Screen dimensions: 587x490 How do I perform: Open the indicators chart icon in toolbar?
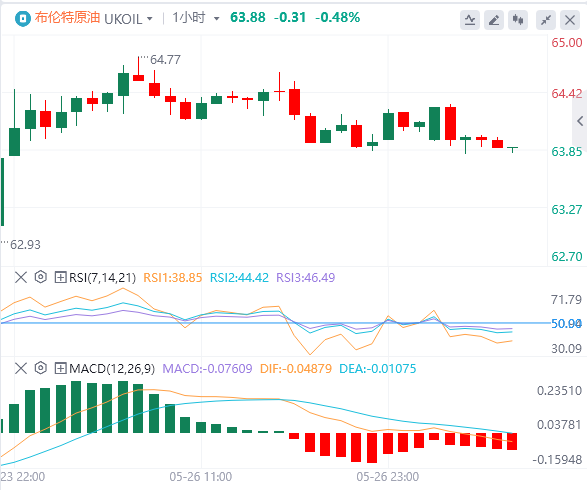[x=470, y=19]
